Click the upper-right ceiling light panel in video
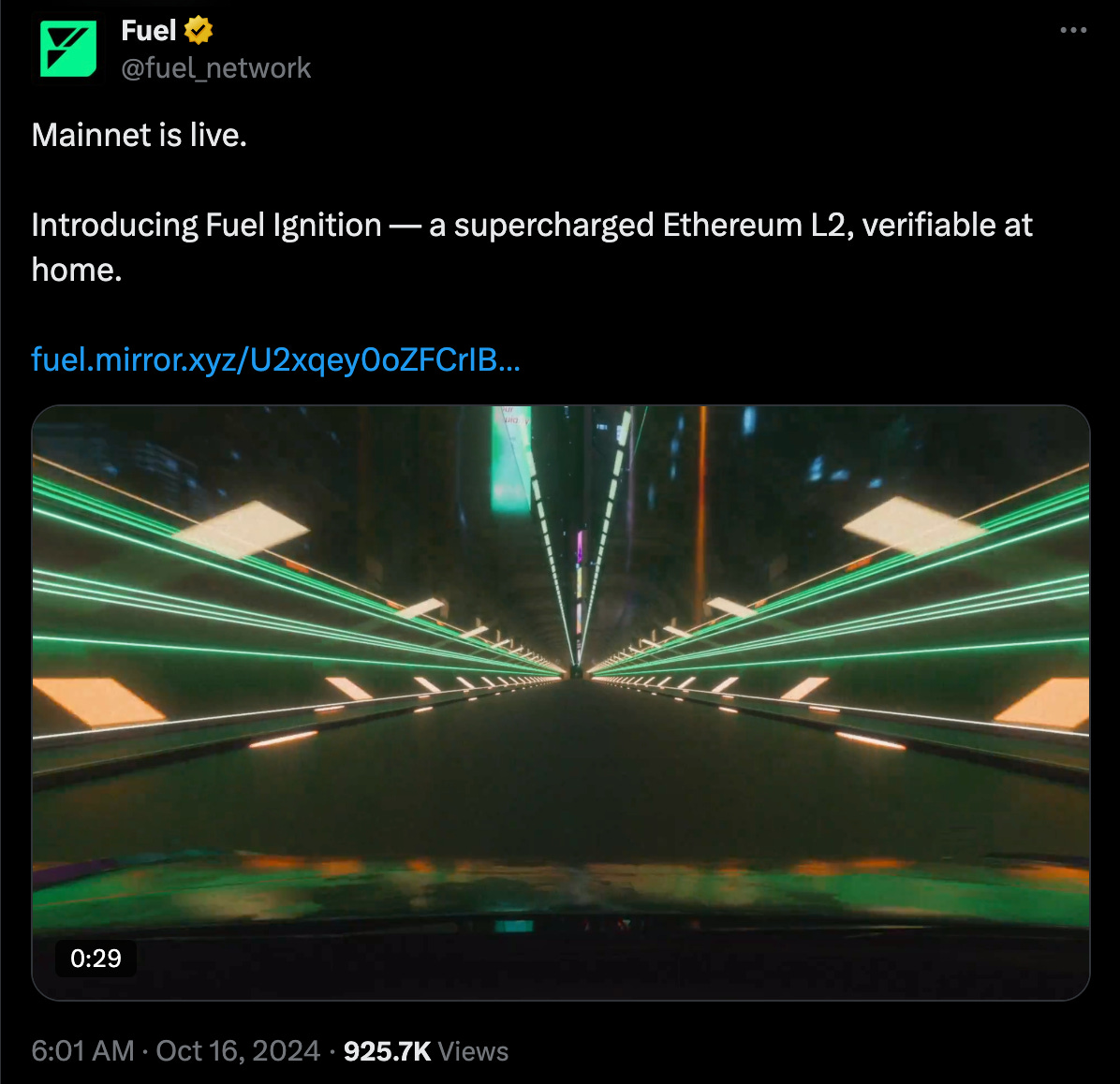The height and width of the screenshot is (1084, 1120). 913,525
